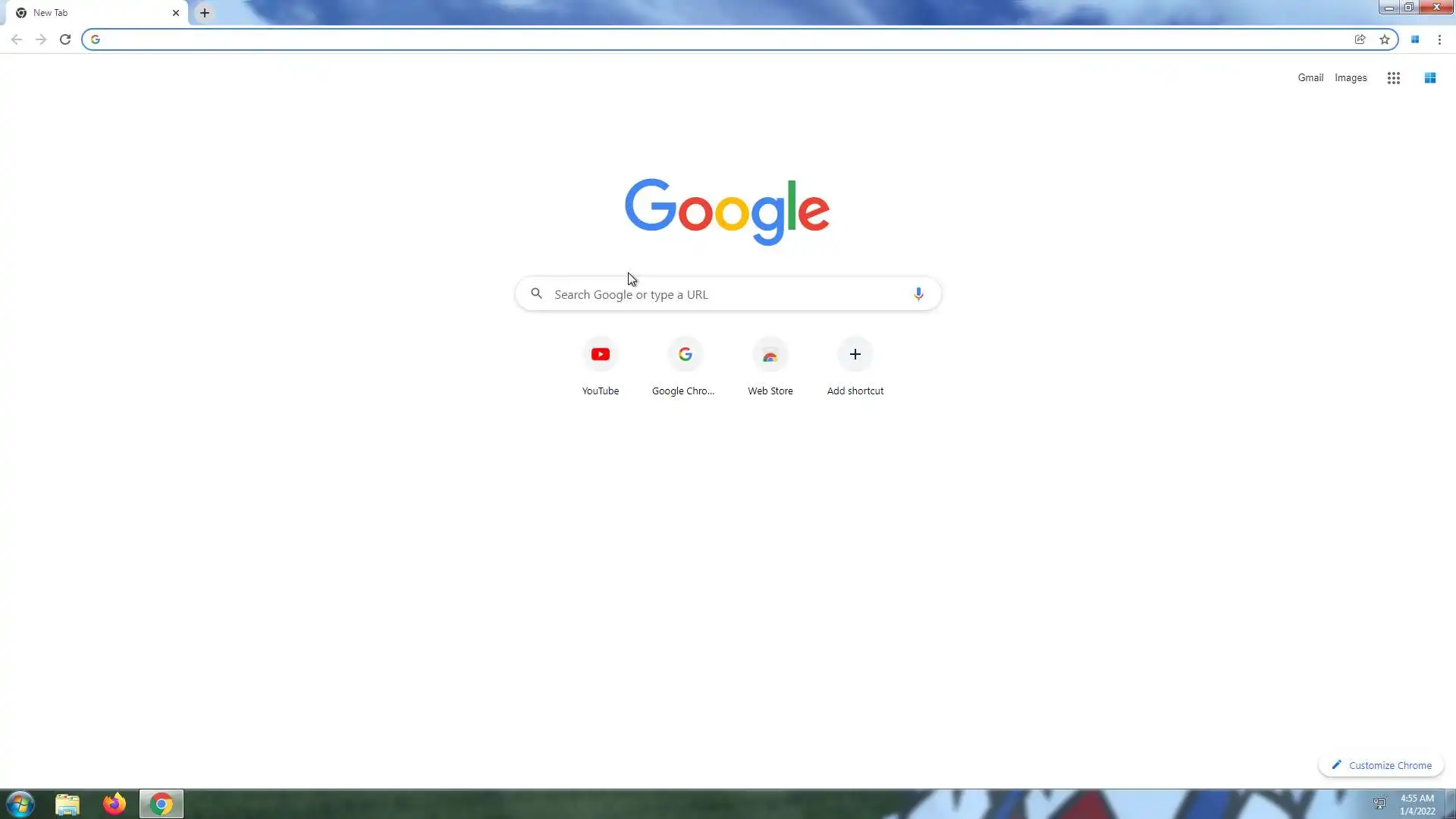Viewport: 1456px width, 819px height.
Task: Open the YouTube shortcut
Action: click(x=600, y=355)
